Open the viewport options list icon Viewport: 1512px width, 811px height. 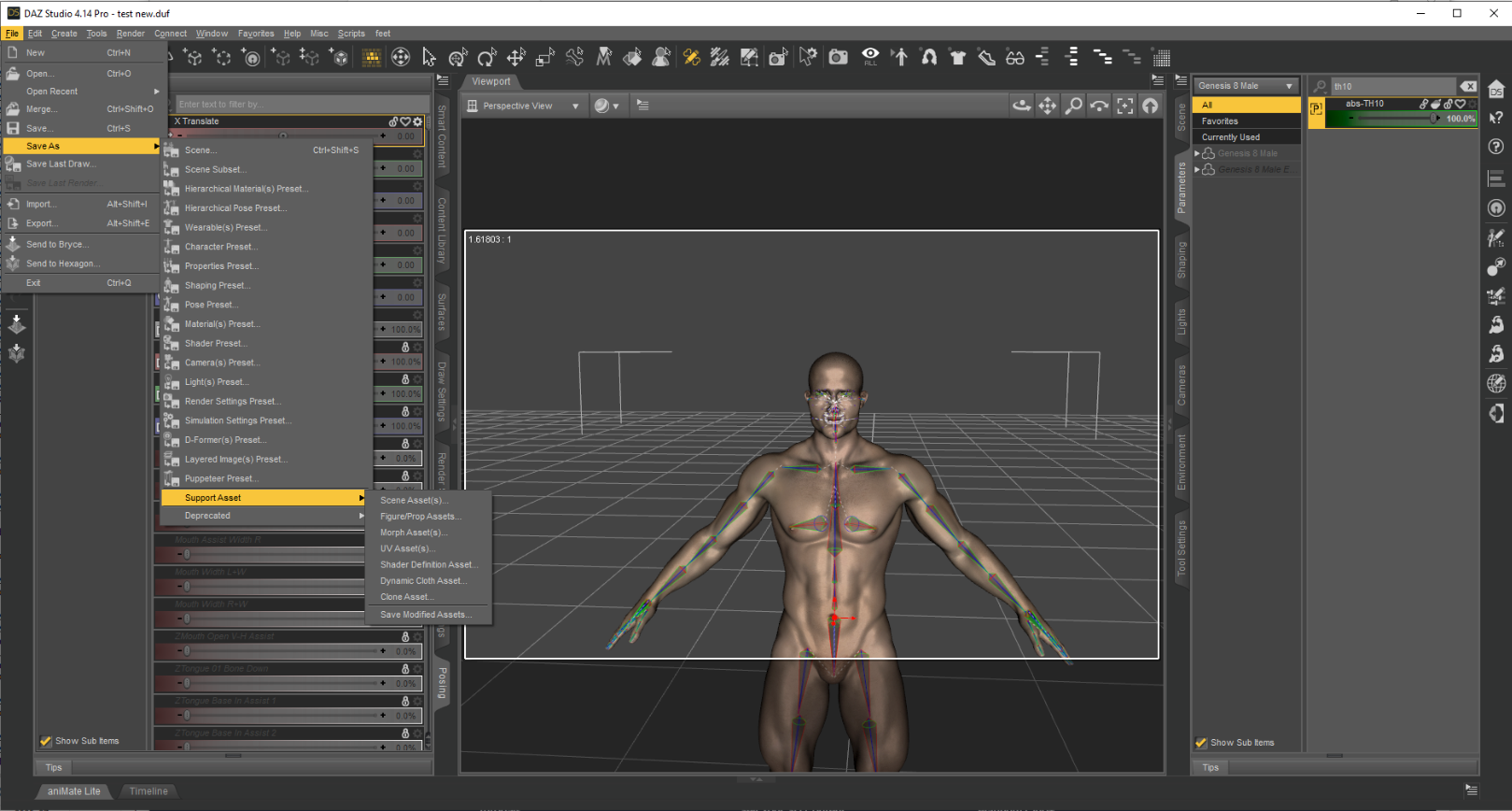pos(643,106)
